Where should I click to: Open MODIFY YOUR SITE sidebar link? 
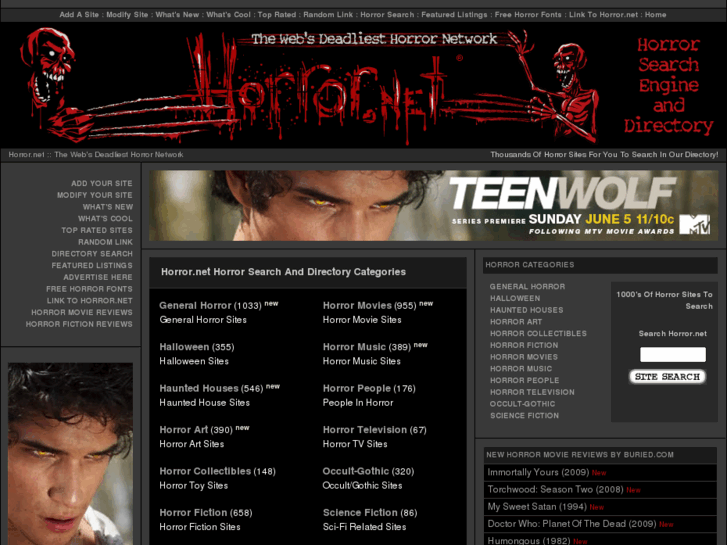(95, 195)
